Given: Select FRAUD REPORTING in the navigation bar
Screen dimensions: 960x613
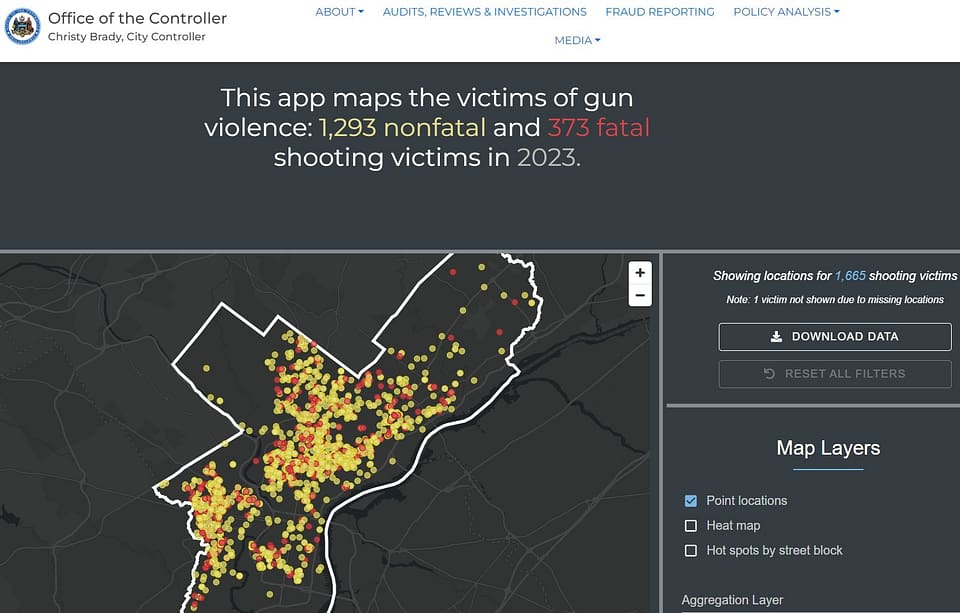Looking at the screenshot, I should [660, 12].
